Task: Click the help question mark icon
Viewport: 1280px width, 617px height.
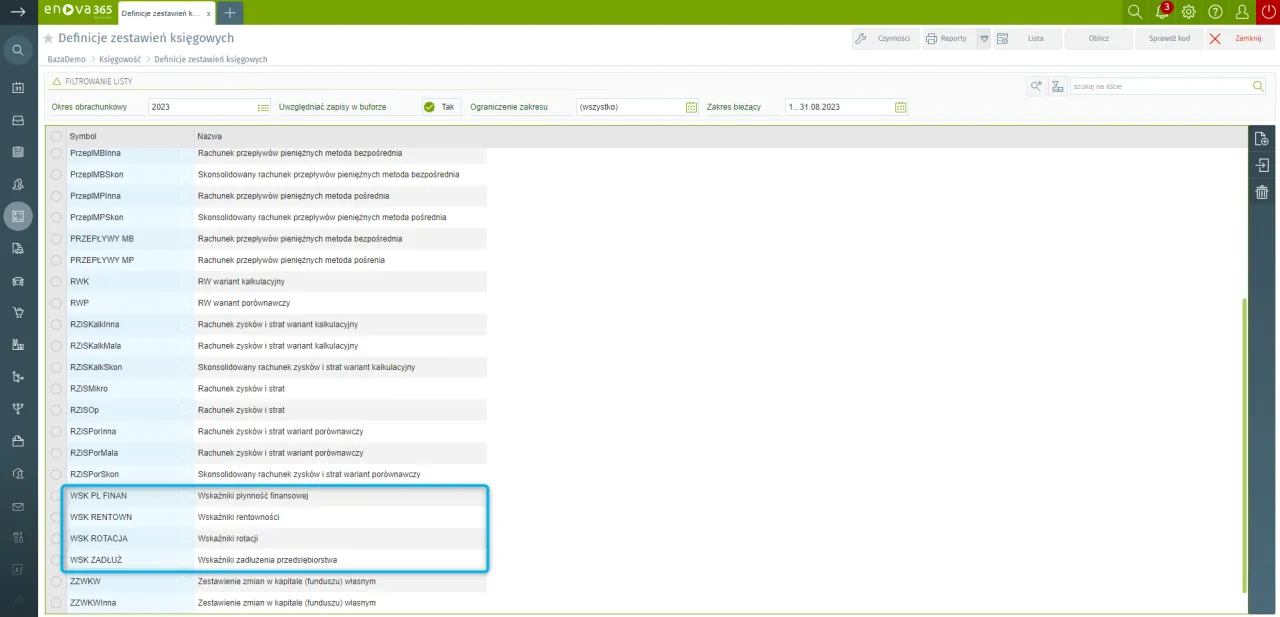Action: (1215, 12)
